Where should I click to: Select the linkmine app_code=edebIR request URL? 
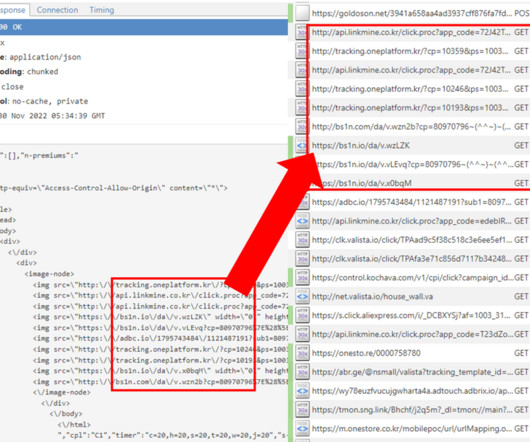click(411, 221)
